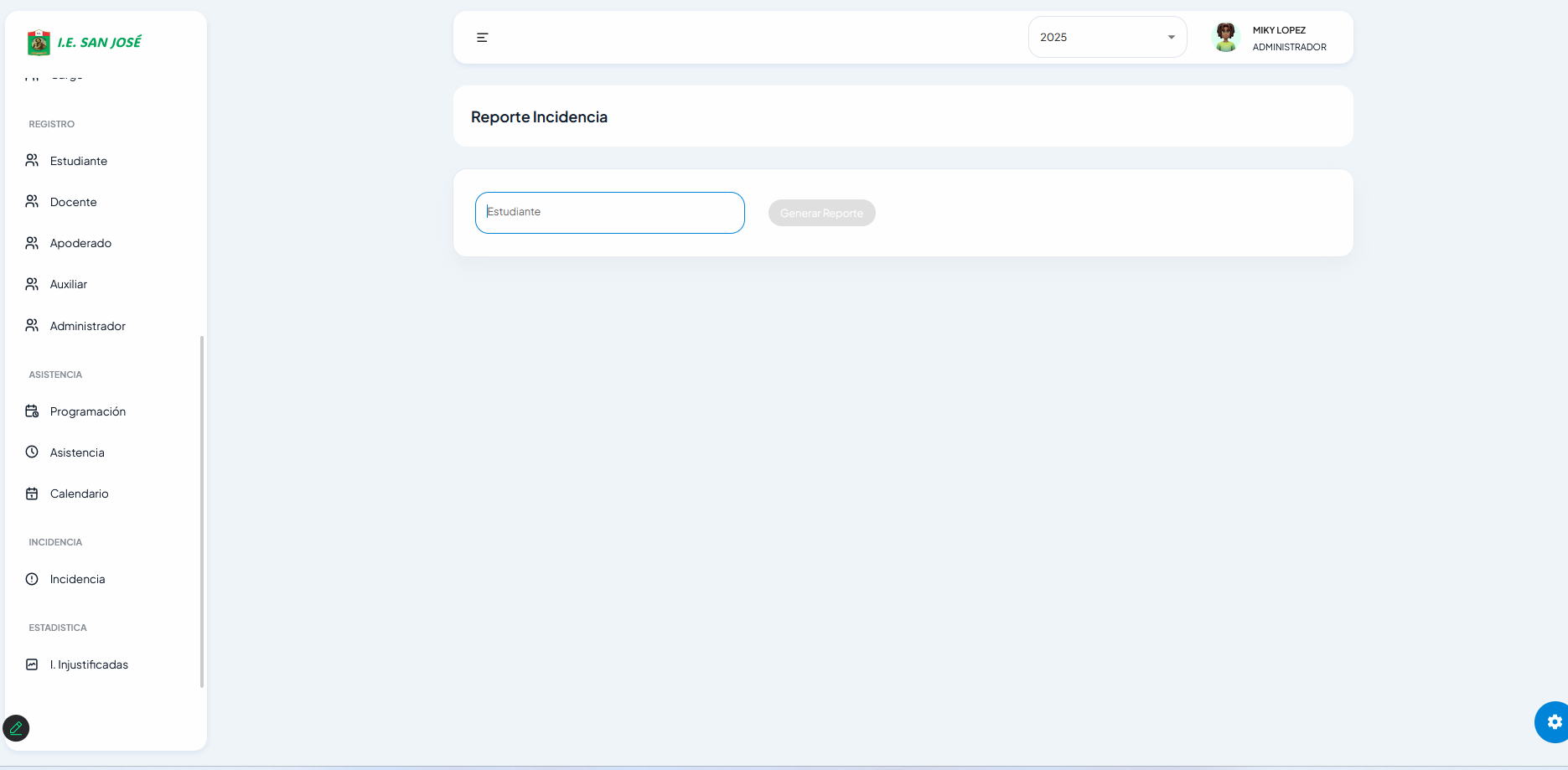Viewport: 1568px width, 770px height.
Task: Click into the Estudiante search field
Action: pyautogui.click(x=609, y=213)
